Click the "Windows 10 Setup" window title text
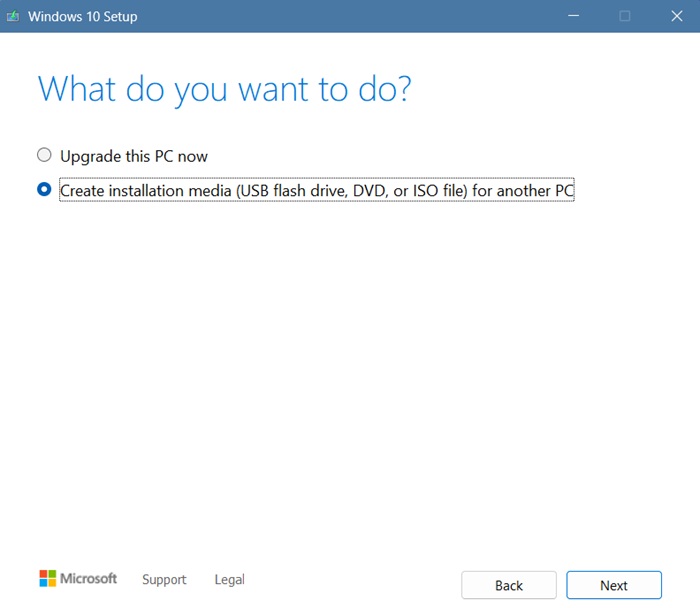This screenshot has height=608, width=700. pos(83,17)
